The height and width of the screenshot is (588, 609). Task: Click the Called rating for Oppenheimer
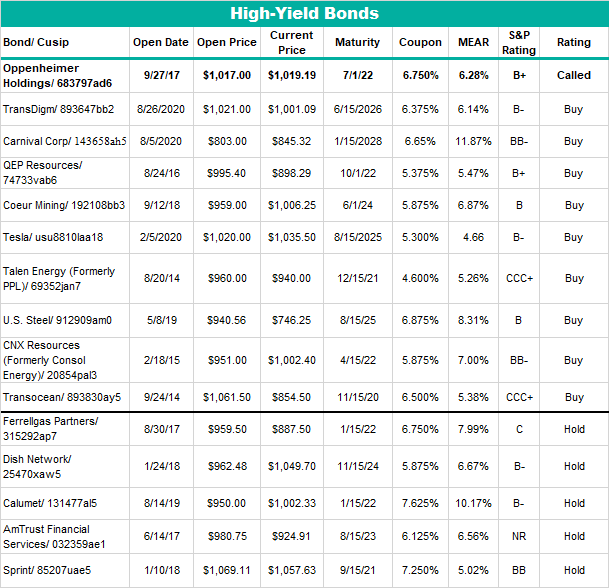pyautogui.click(x=574, y=75)
